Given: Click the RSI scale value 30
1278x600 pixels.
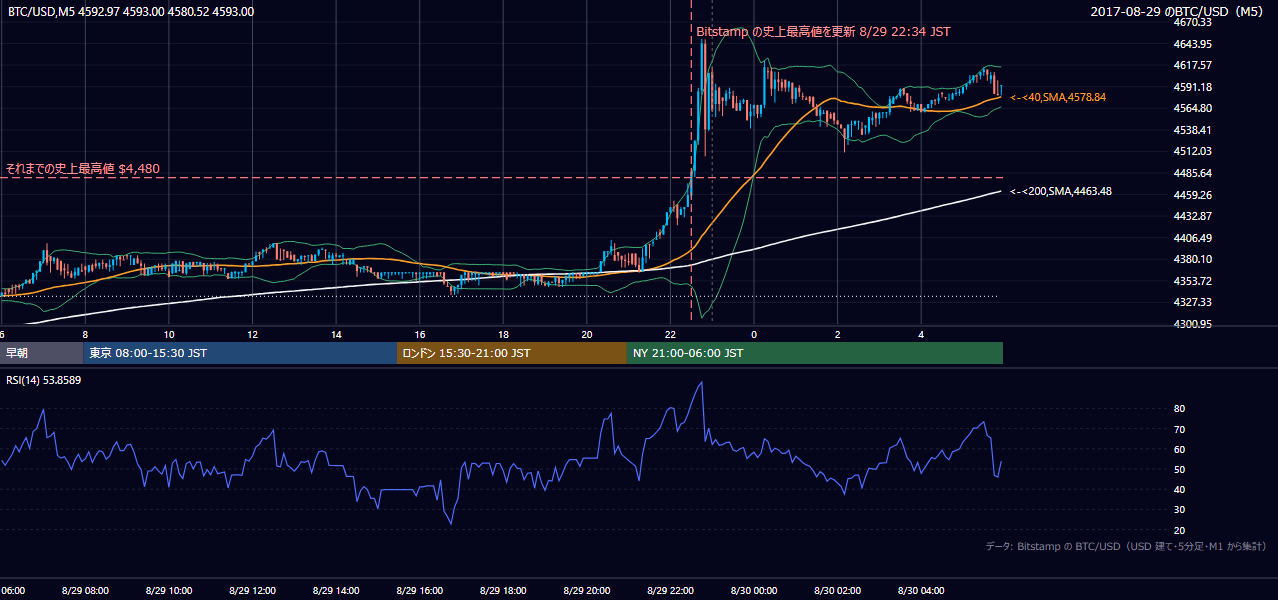Looking at the screenshot, I should 1179,510.
